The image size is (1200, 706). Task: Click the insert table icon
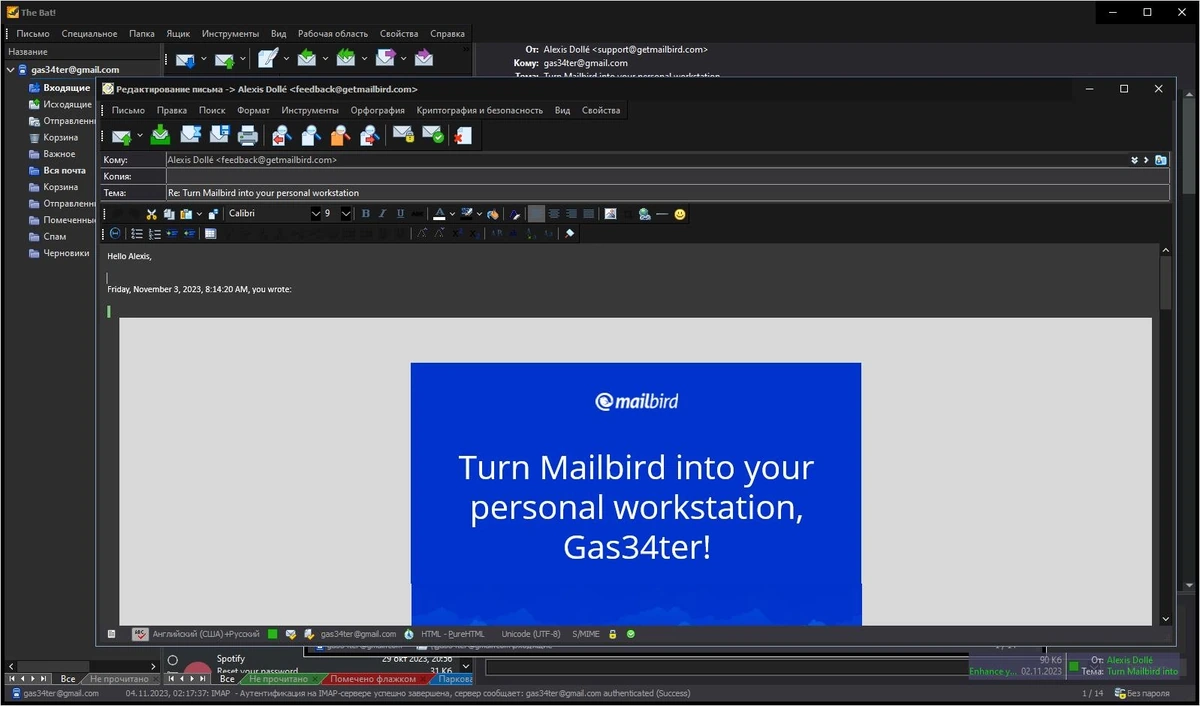[x=210, y=233]
